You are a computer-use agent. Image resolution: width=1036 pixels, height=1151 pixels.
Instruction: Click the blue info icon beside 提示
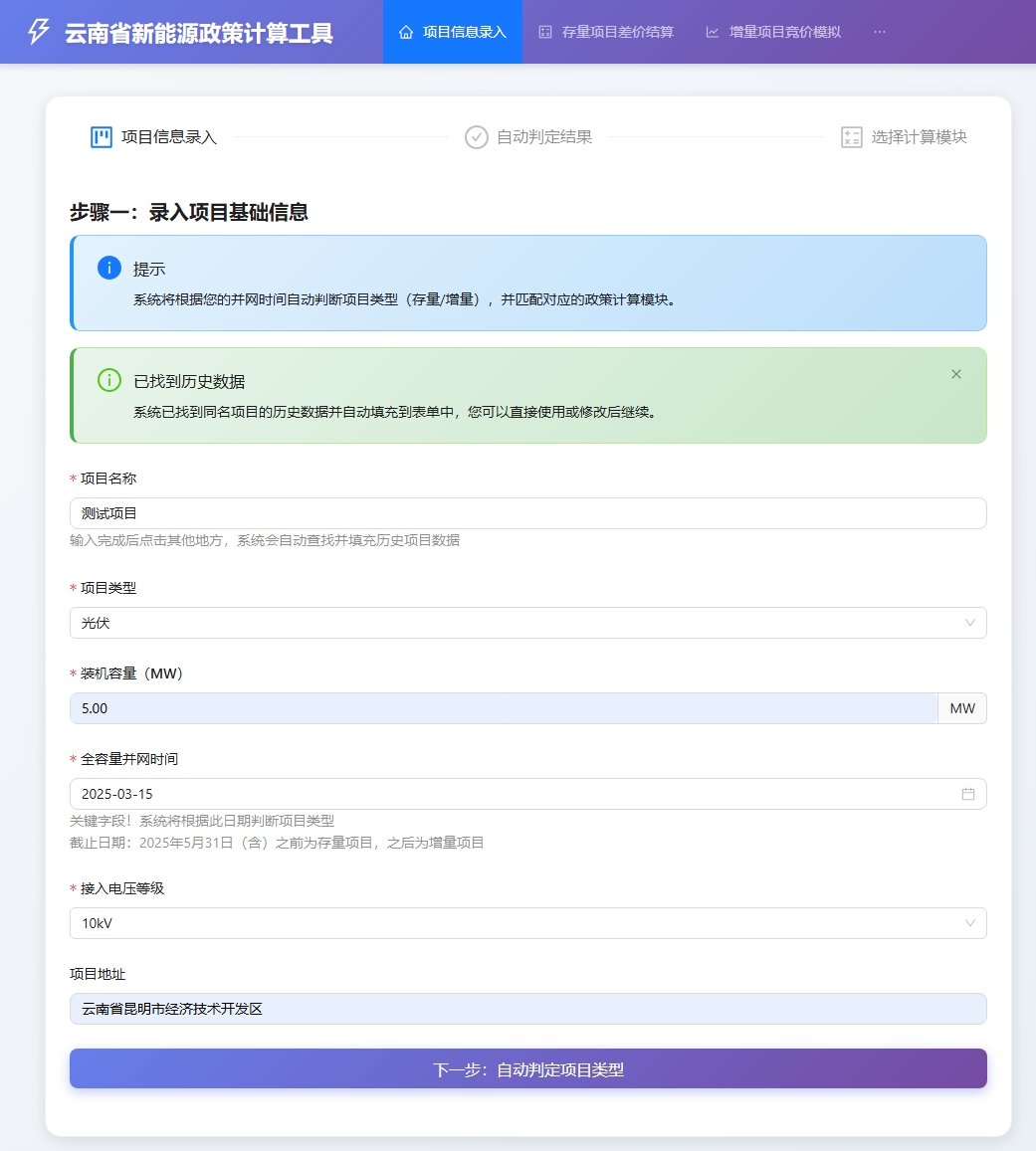pyautogui.click(x=109, y=269)
